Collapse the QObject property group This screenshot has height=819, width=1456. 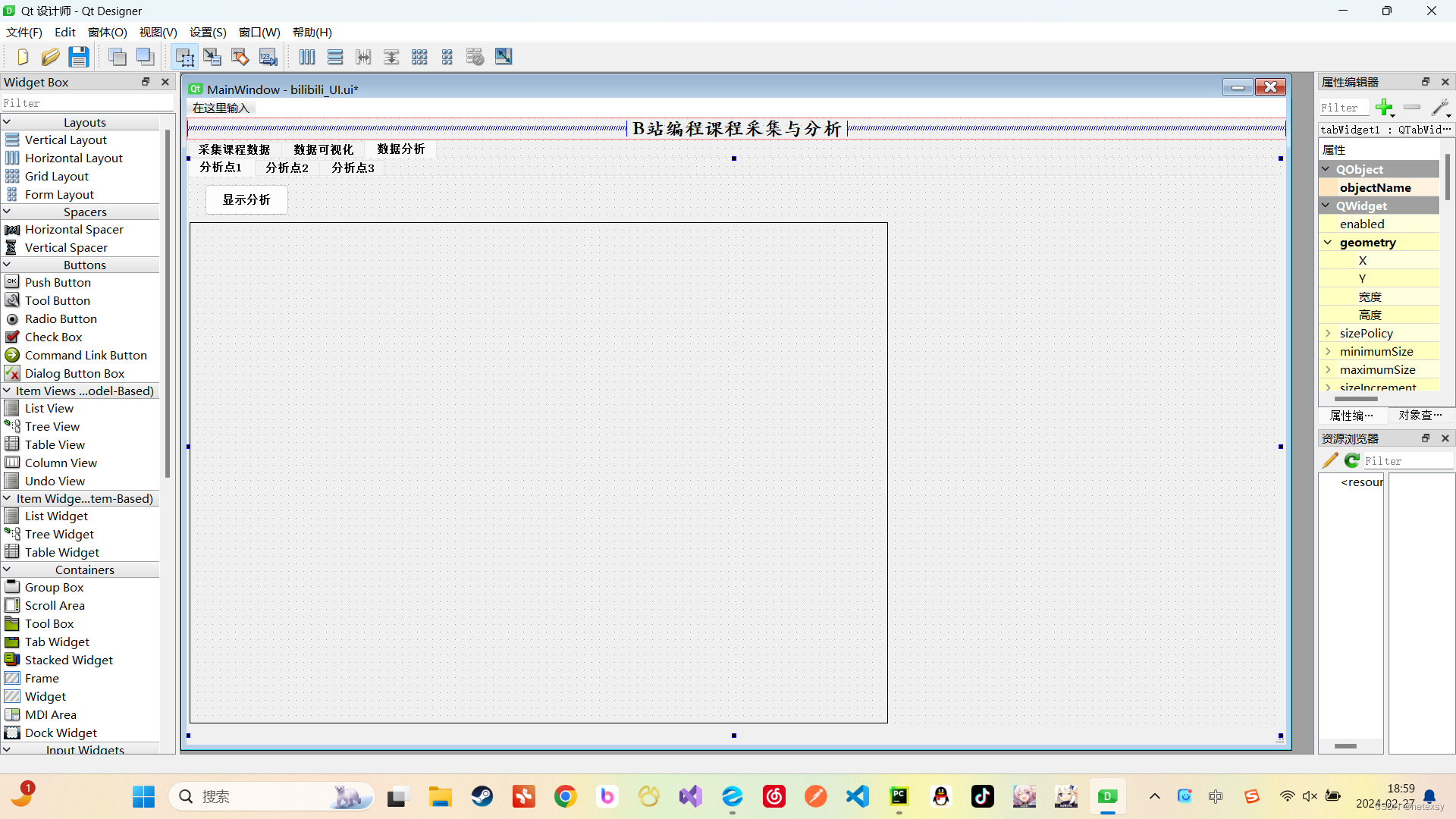[1326, 169]
